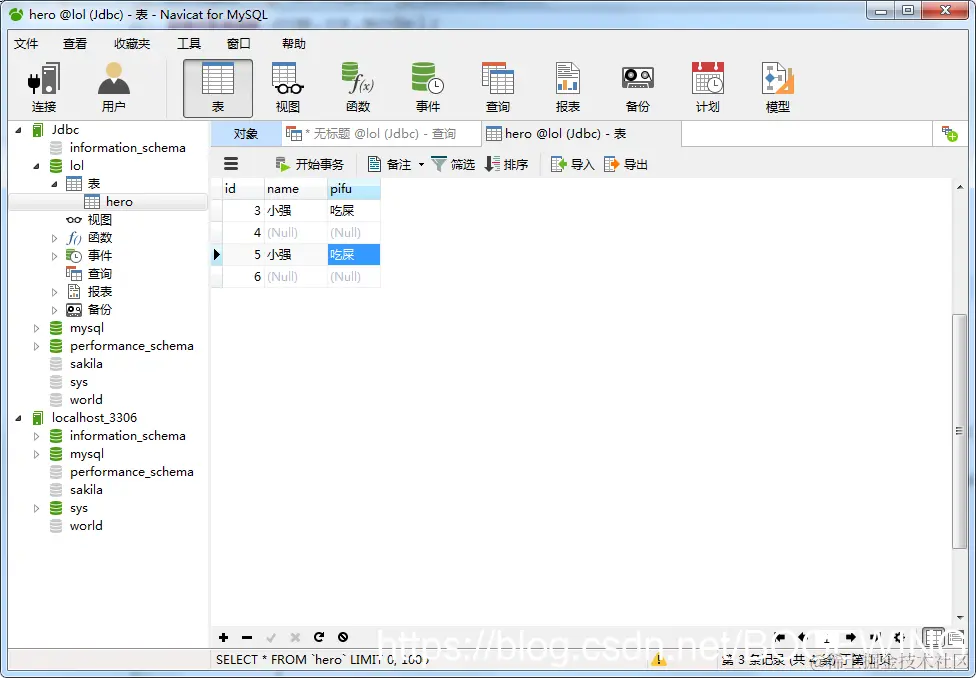Click the 备份 (Backup) toolbar icon
The image size is (976, 678).
click(637, 88)
